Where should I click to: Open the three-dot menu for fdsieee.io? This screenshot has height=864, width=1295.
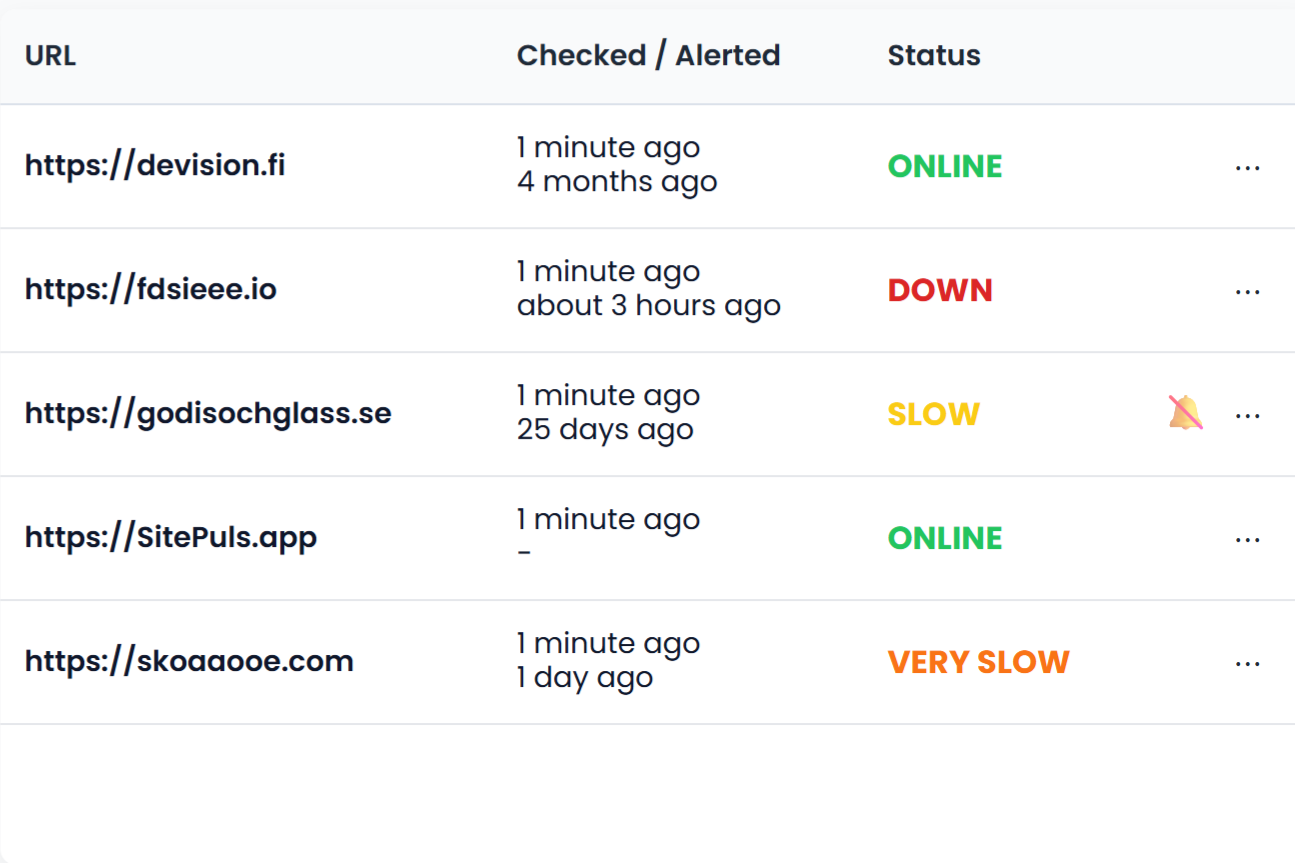pos(1247,291)
